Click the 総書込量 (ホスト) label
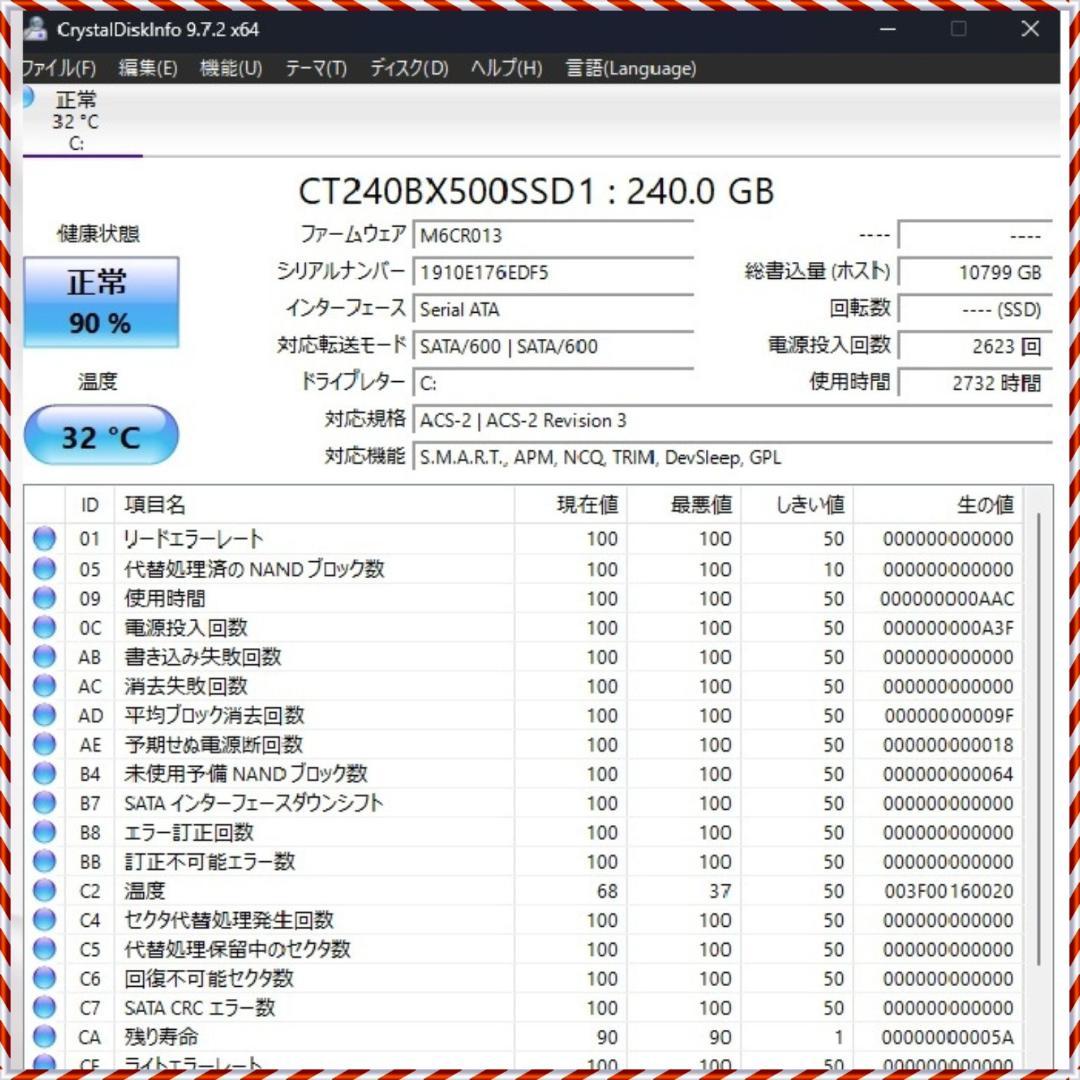The height and width of the screenshot is (1080, 1080). pos(818,271)
